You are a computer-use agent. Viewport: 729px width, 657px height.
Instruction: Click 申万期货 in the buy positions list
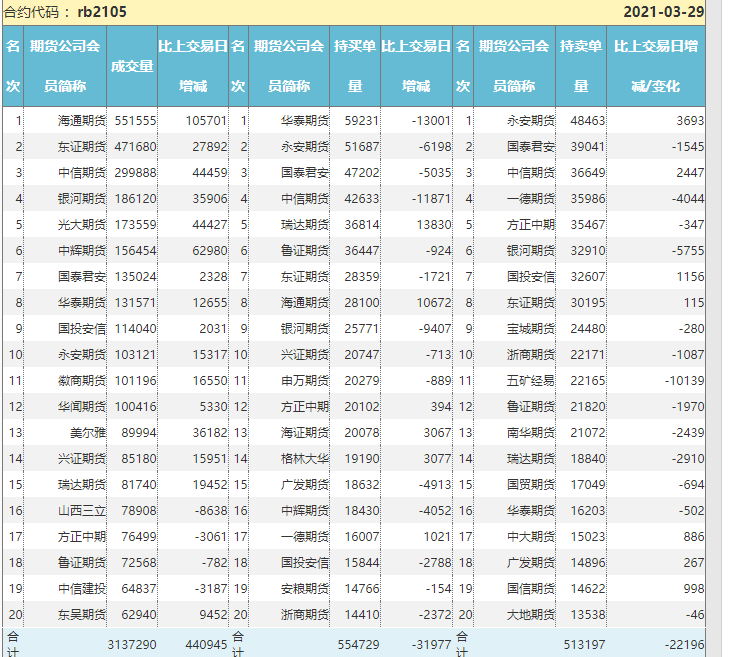click(304, 380)
